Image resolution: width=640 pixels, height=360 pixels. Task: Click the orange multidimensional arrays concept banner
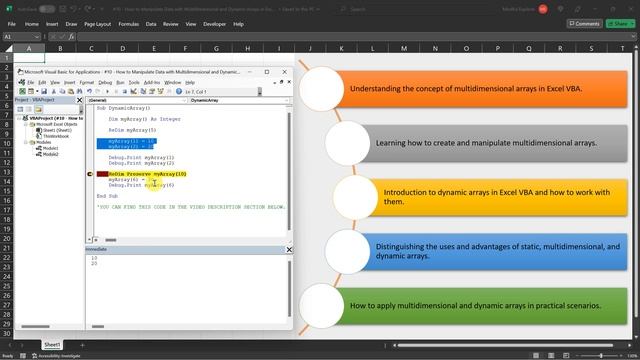click(482, 89)
